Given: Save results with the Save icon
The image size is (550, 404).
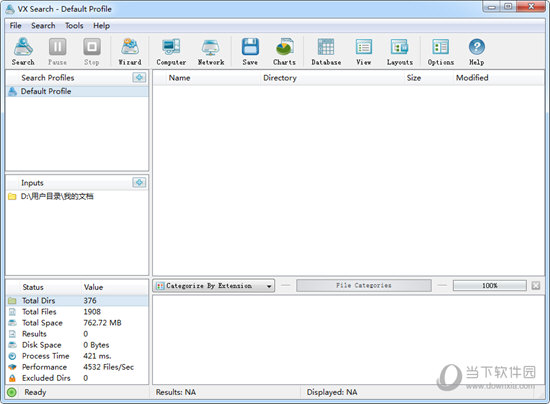Looking at the screenshot, I should [x=250, y=52].
